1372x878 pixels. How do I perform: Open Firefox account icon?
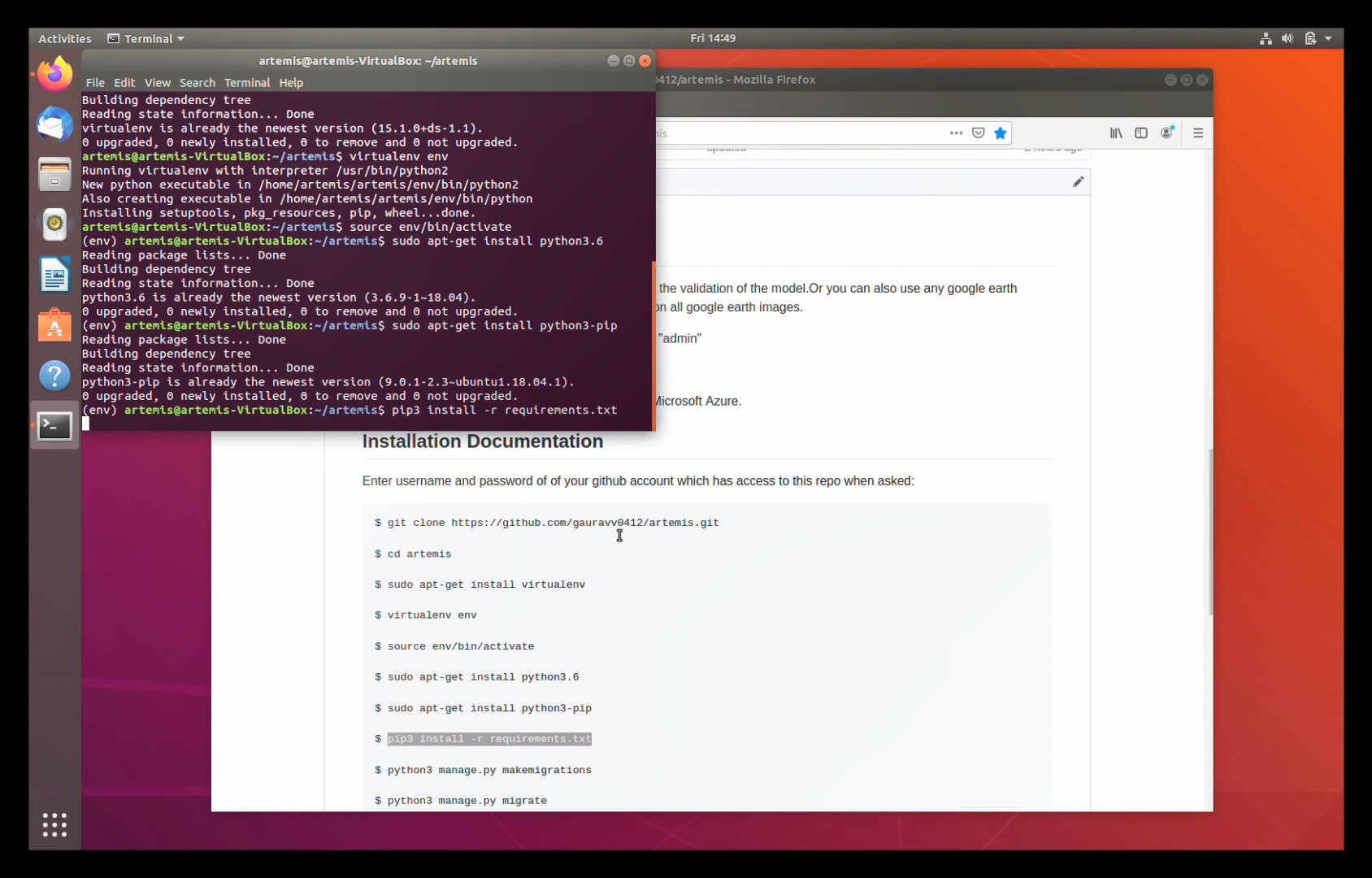click(x=1167, y=133)
